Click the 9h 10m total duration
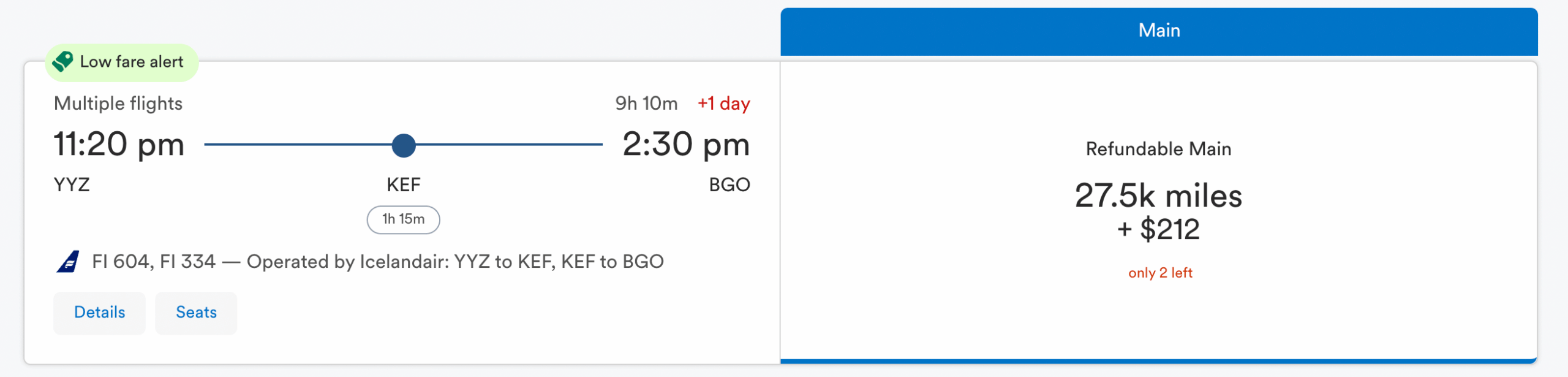Screen dimensions: 1568x377 pyautogui.click(x=646, y=104)
